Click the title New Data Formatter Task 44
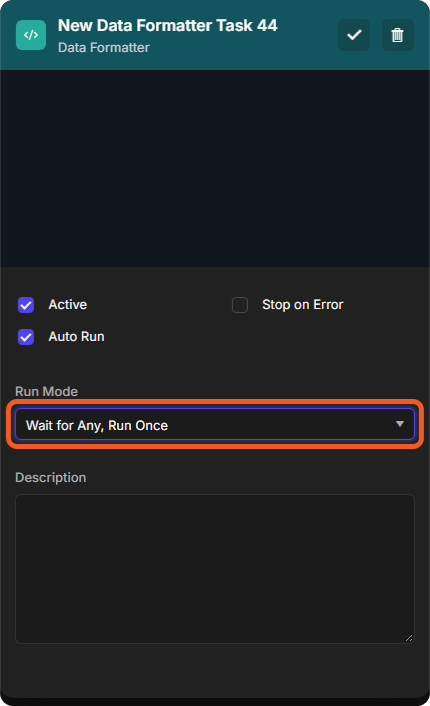 [167, 26]
